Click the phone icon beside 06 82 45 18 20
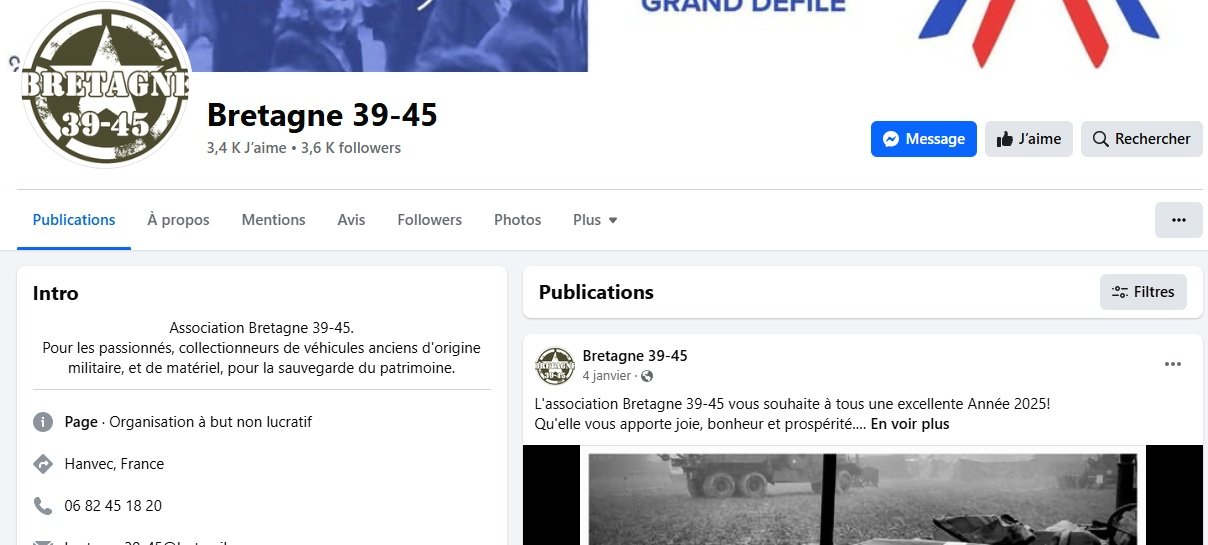1208x545 pixels. pyautogui.click(x=43, y=506)
